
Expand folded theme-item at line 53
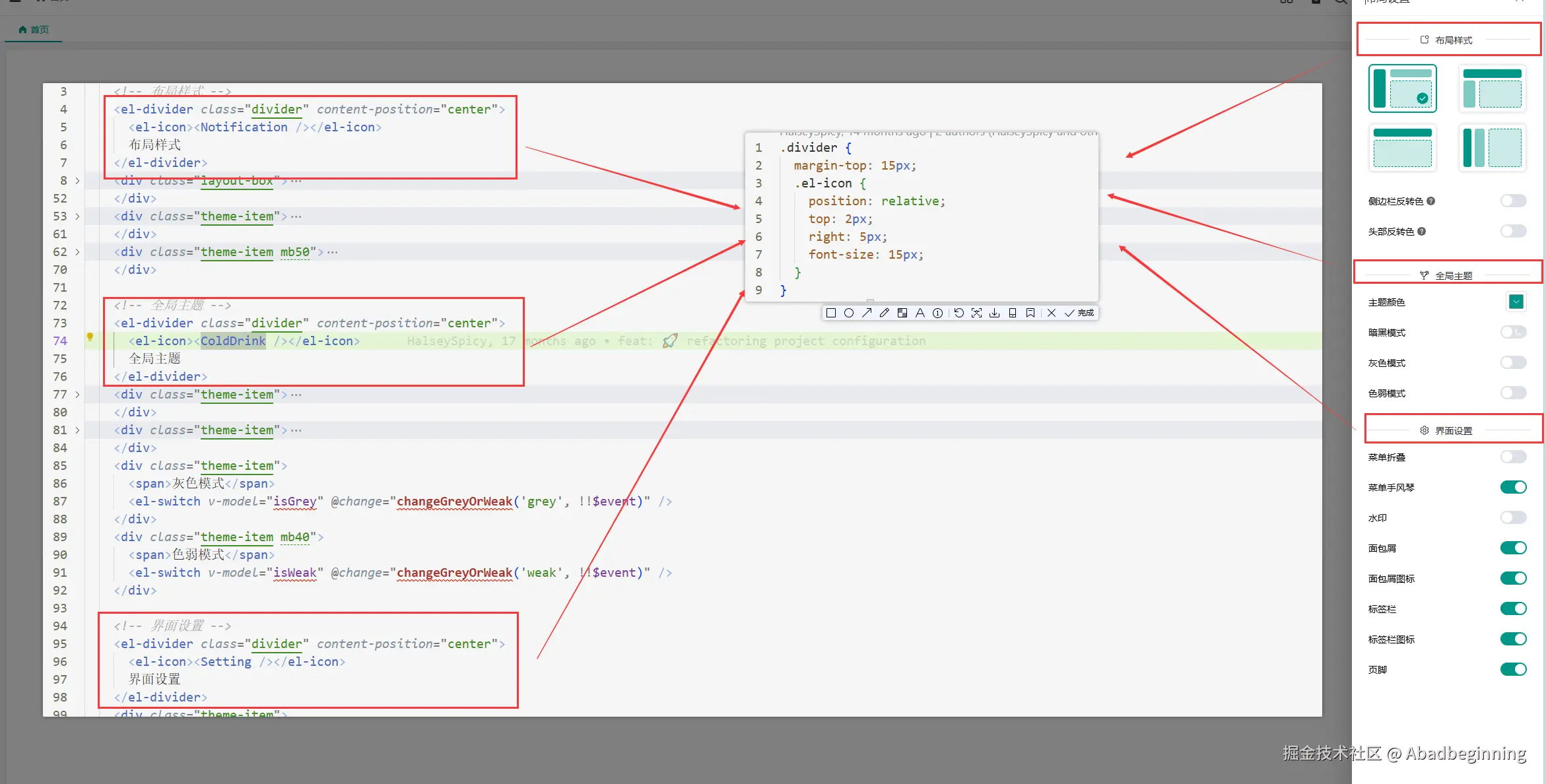pos(77,216)
